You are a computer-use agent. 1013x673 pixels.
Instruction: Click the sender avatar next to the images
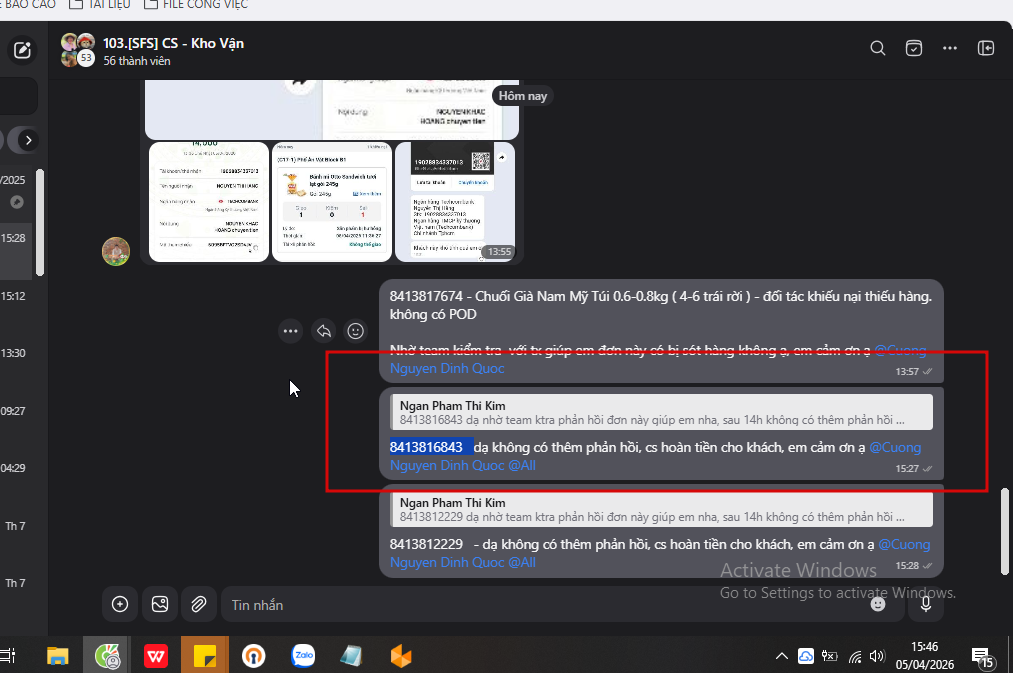tap(116, 251)
